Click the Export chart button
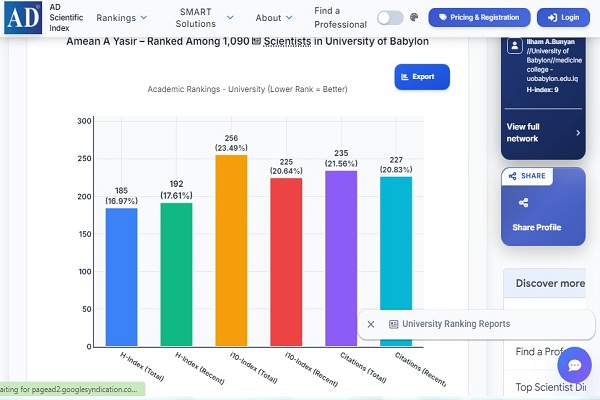Viewport: 600px width, 400px height. coord(422,77)
